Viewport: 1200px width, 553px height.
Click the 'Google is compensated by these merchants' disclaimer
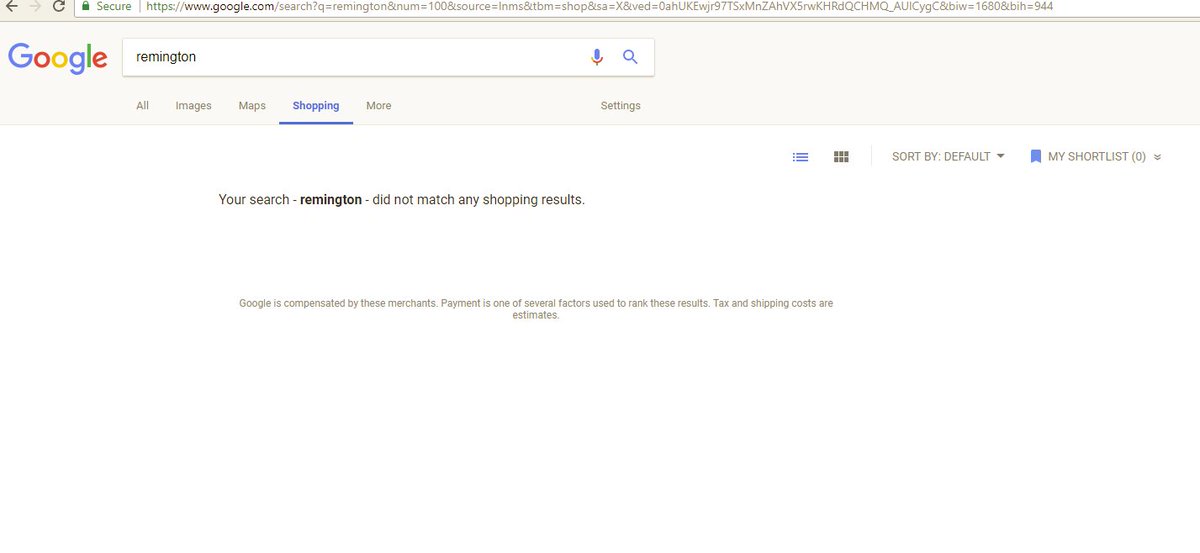[x=536, y=309]
